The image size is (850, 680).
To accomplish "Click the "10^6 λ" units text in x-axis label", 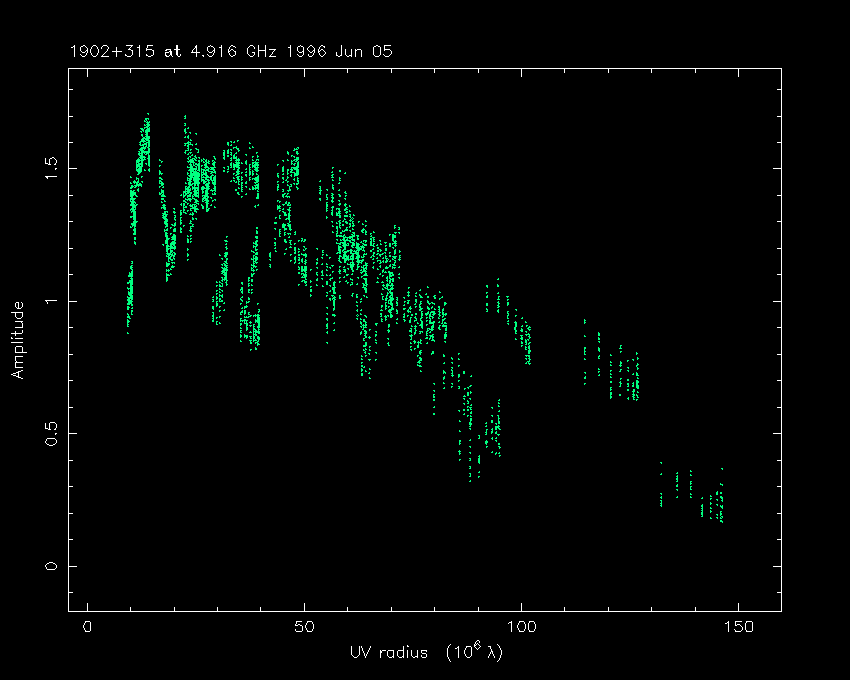I will point(462,650).
